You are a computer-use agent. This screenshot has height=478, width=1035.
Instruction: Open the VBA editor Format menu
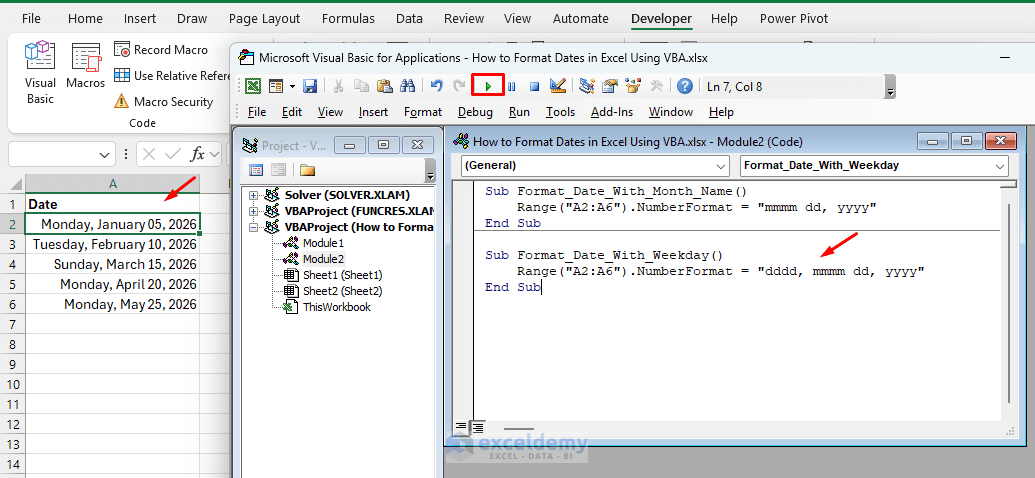point(423,112)
